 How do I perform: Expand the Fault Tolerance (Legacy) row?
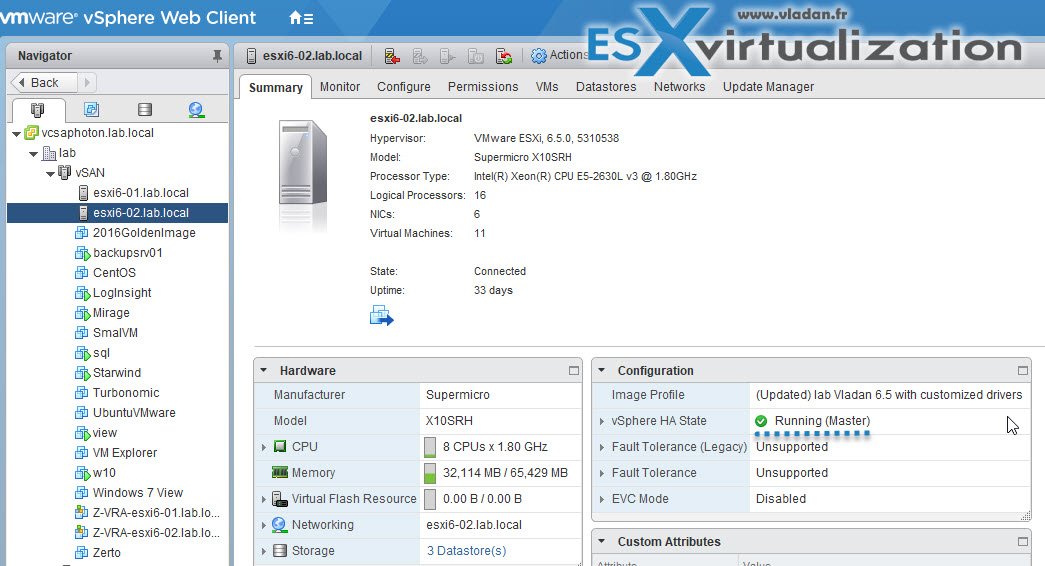602,447
